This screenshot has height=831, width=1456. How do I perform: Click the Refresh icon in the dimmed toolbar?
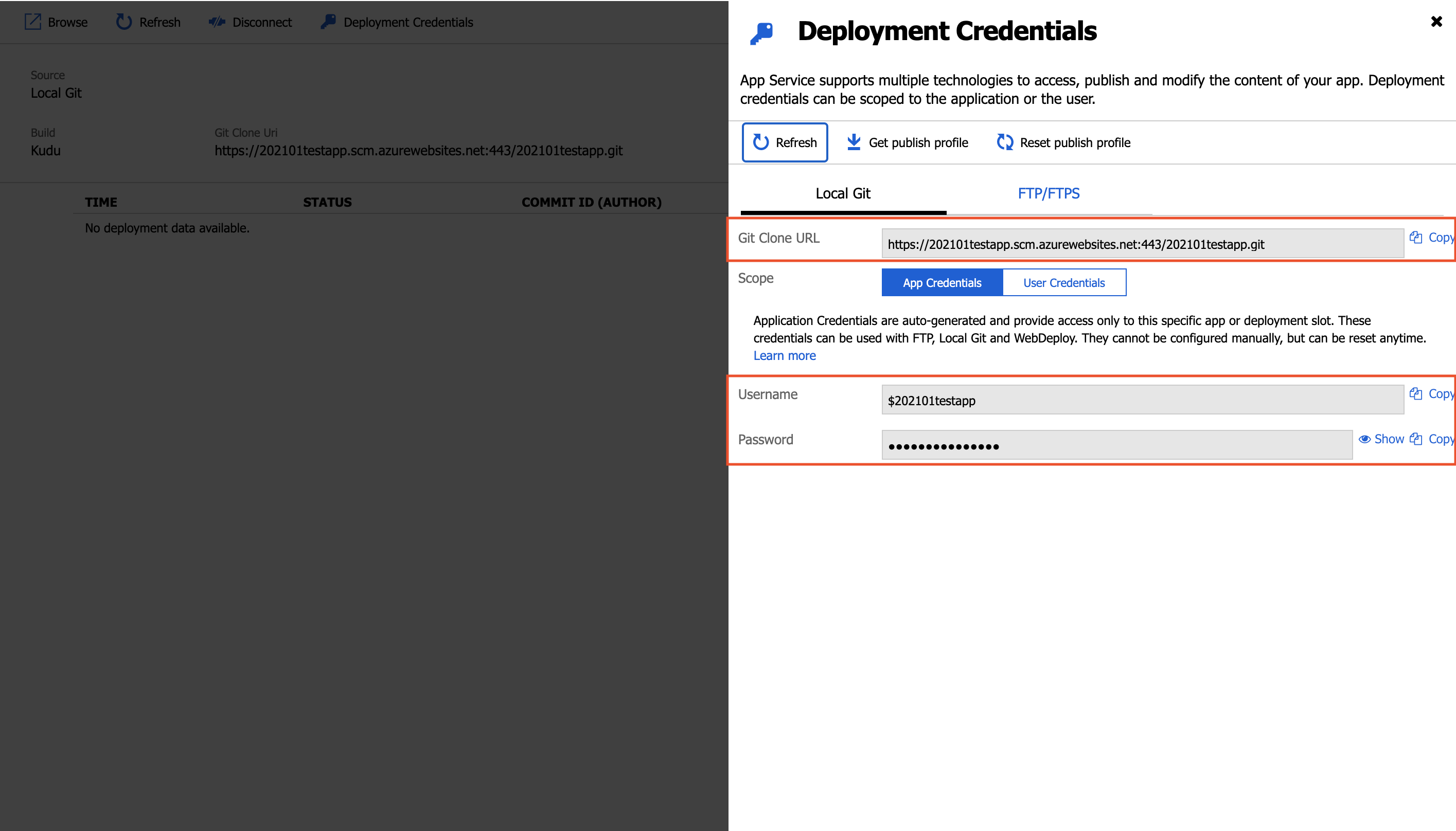tap(124, 22)
